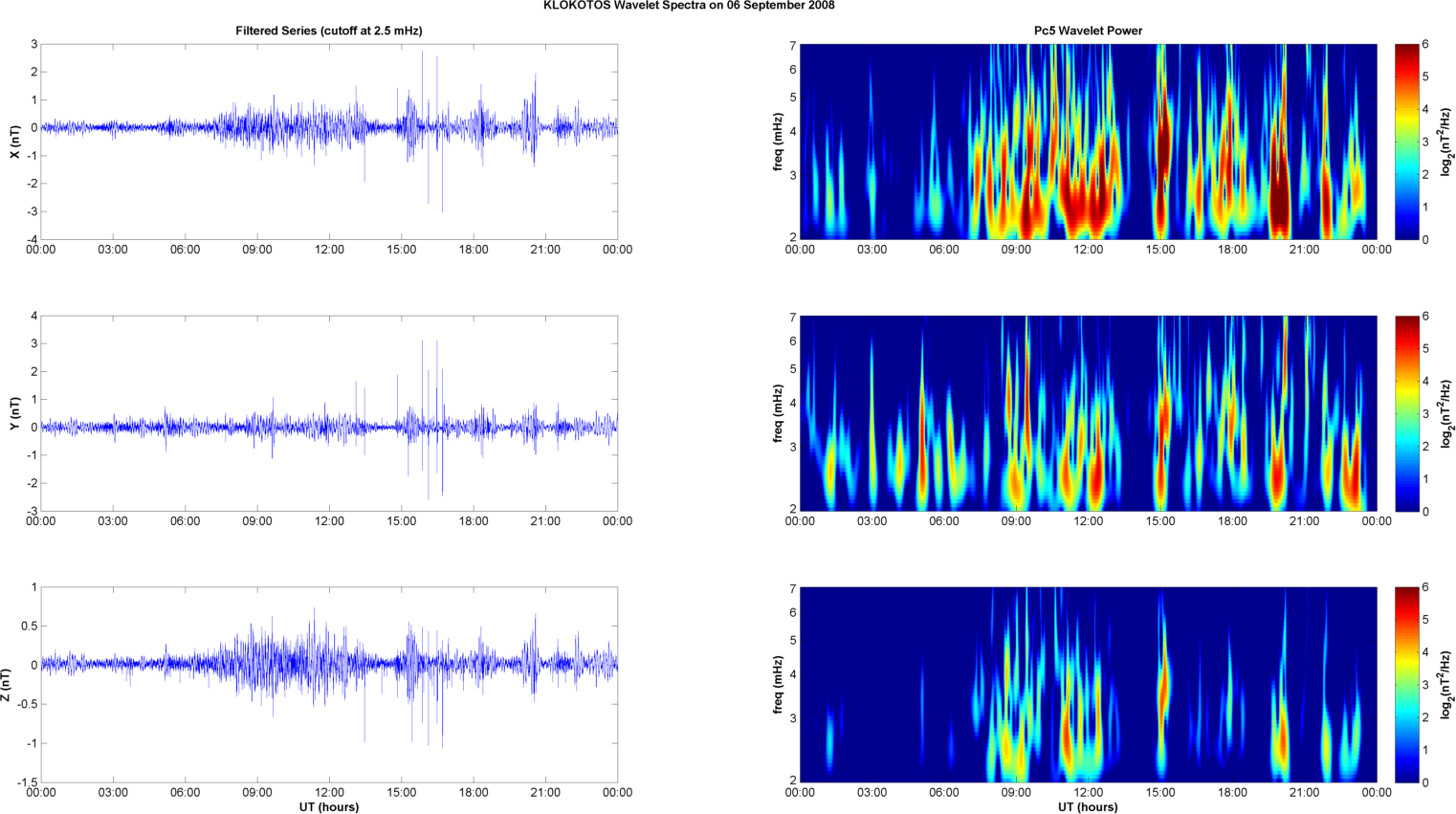Click the '-4' tick on the X series axis
1456x814 pixels.
coord(32,239)
